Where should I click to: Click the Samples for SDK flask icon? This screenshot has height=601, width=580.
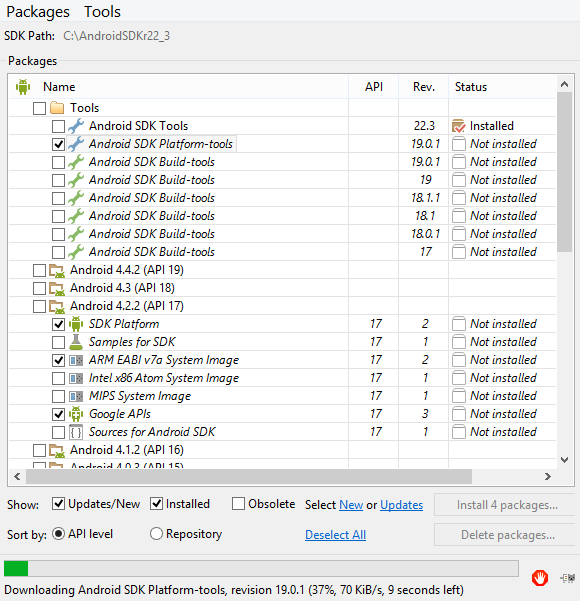pyautogui.click(x=76, y=342)
